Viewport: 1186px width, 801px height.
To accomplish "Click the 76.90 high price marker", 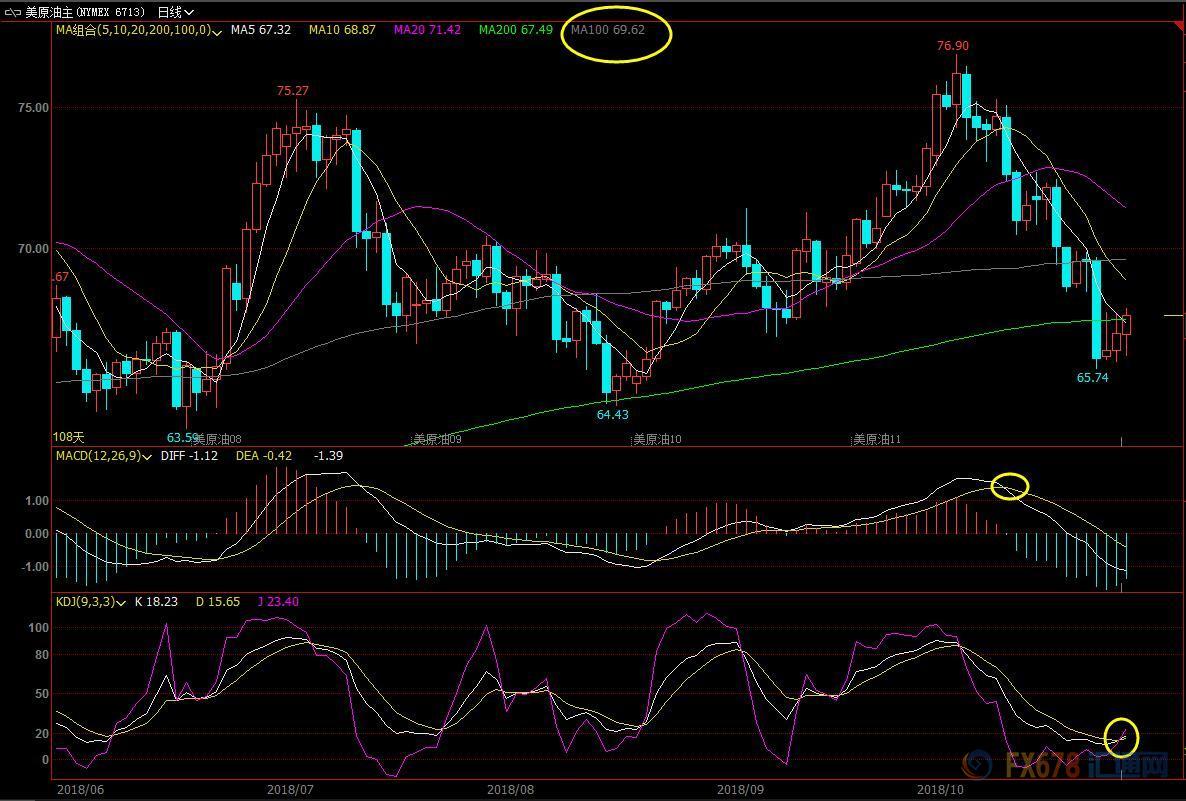I will [x=952, y=46].
